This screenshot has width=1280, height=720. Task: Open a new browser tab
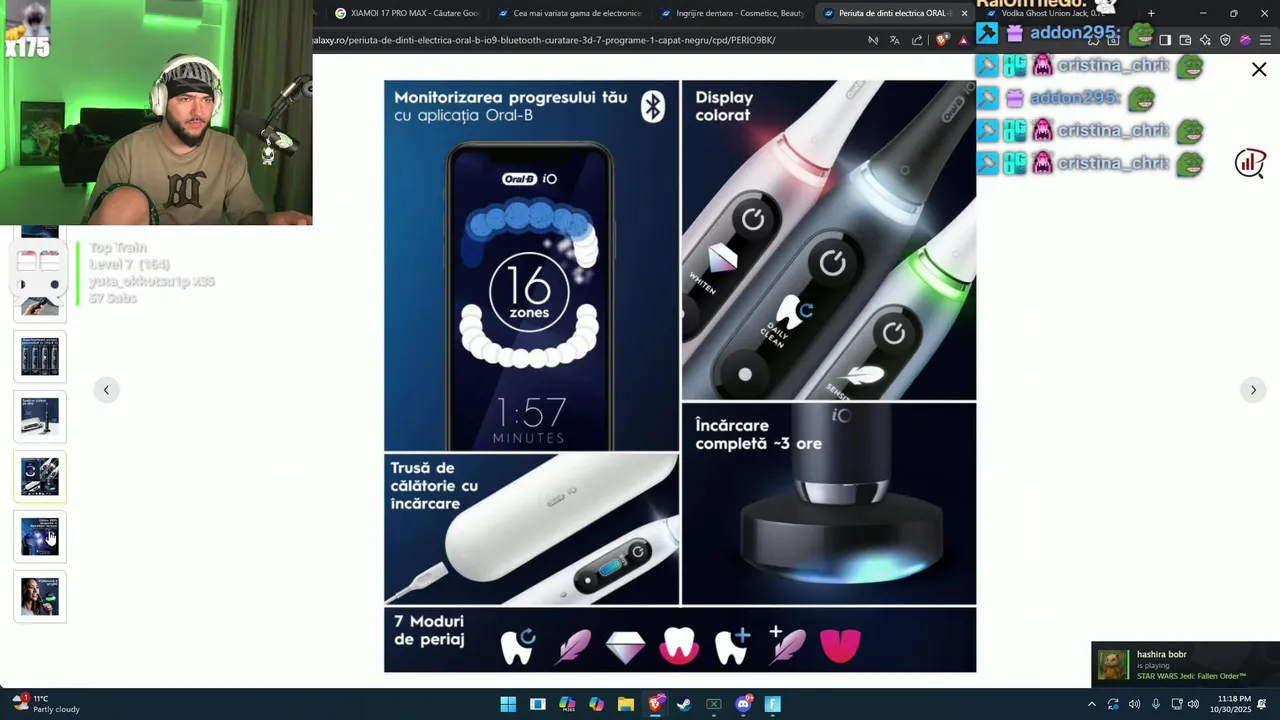pos(1151,13)
